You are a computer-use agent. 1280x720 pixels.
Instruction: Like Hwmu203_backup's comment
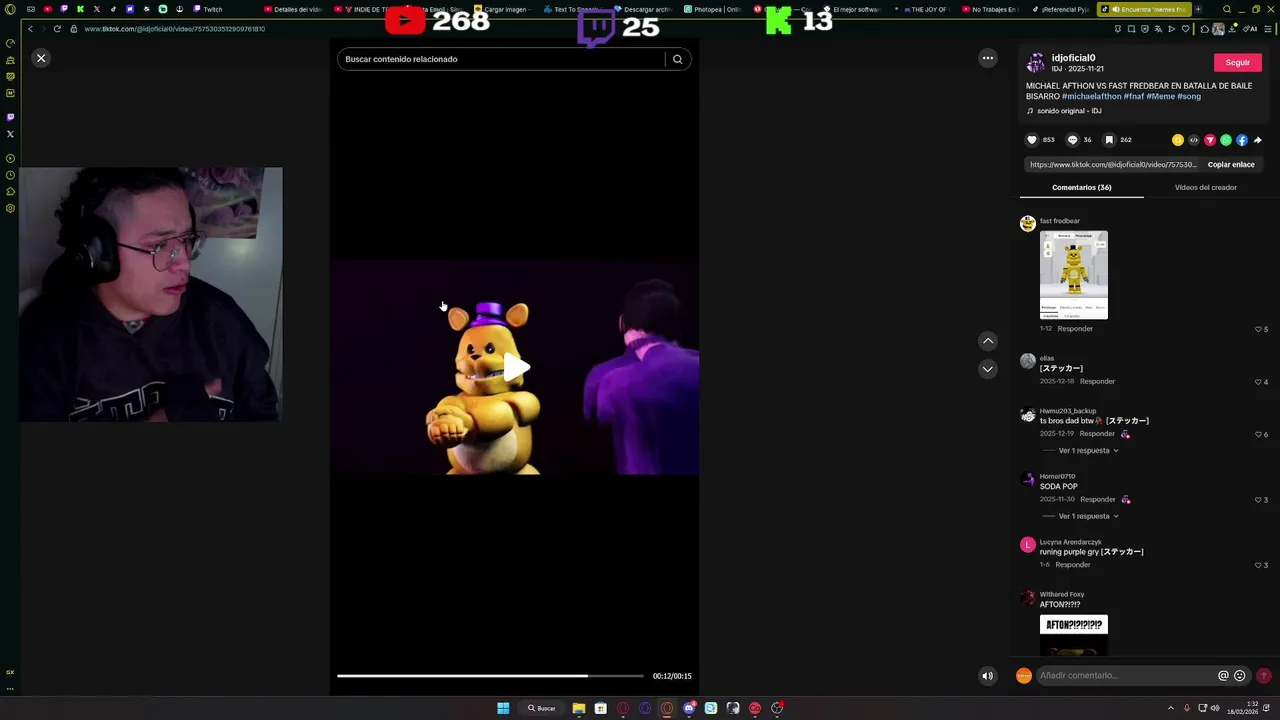1259,434
